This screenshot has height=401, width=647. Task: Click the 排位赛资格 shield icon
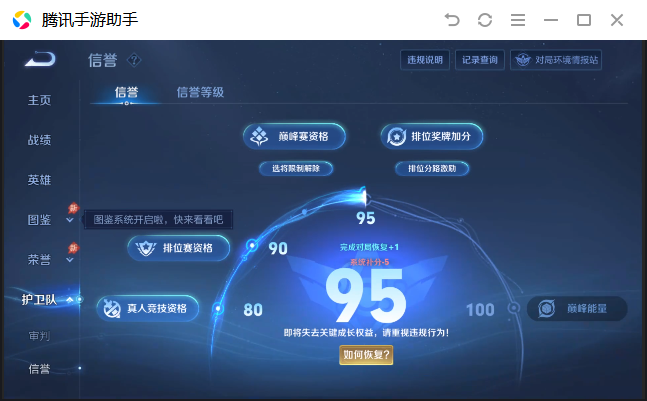click(146, 248)
